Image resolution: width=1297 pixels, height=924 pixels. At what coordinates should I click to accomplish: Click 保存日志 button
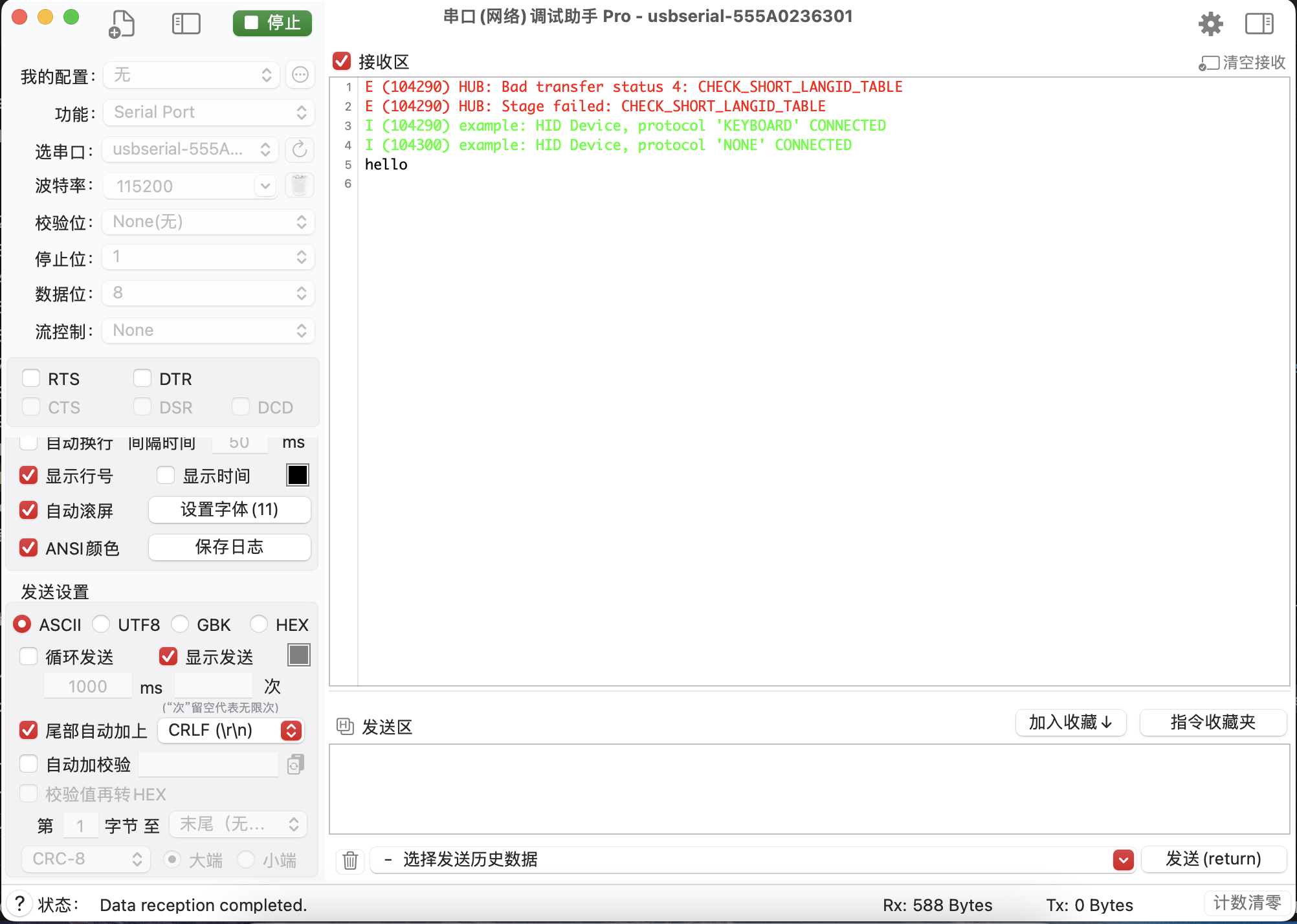click(x=230, y=547)
